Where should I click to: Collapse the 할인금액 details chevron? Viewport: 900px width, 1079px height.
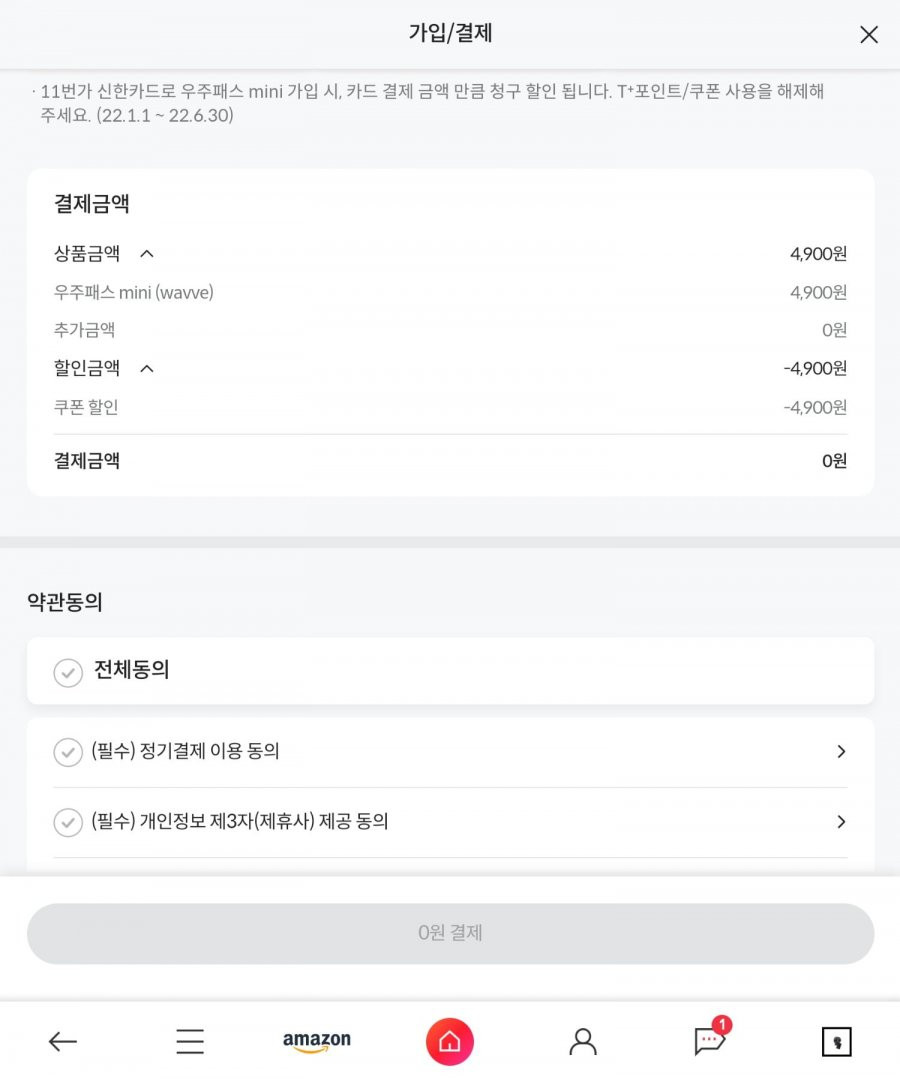147,369
